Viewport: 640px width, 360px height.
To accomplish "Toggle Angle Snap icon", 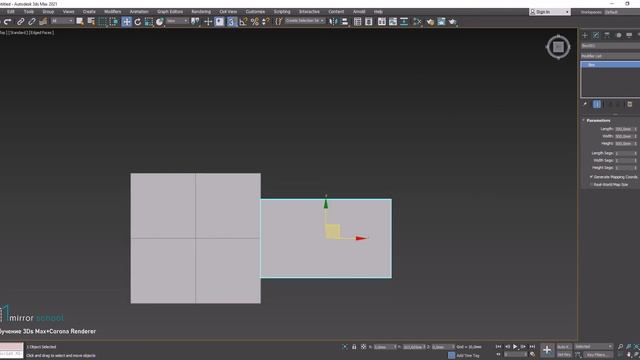I will point(243,22).
